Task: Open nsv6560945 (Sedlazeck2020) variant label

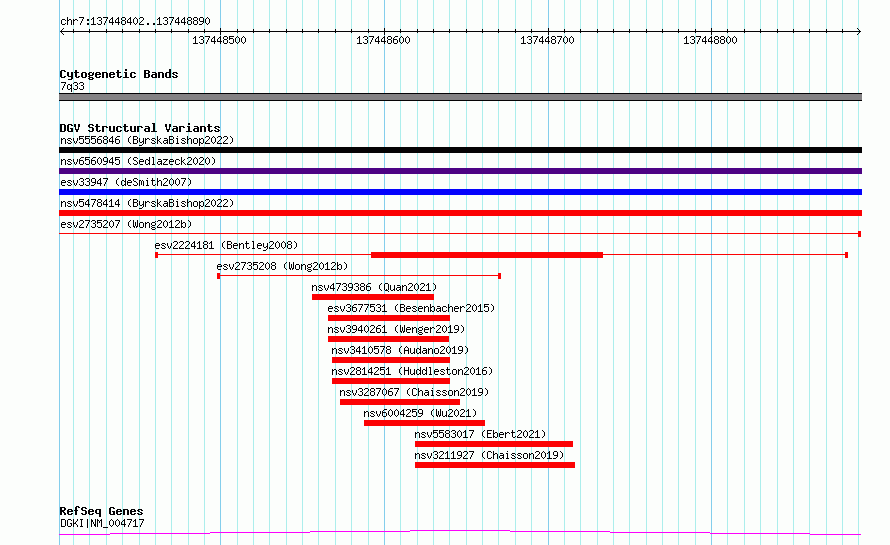Action: [138, 161]
